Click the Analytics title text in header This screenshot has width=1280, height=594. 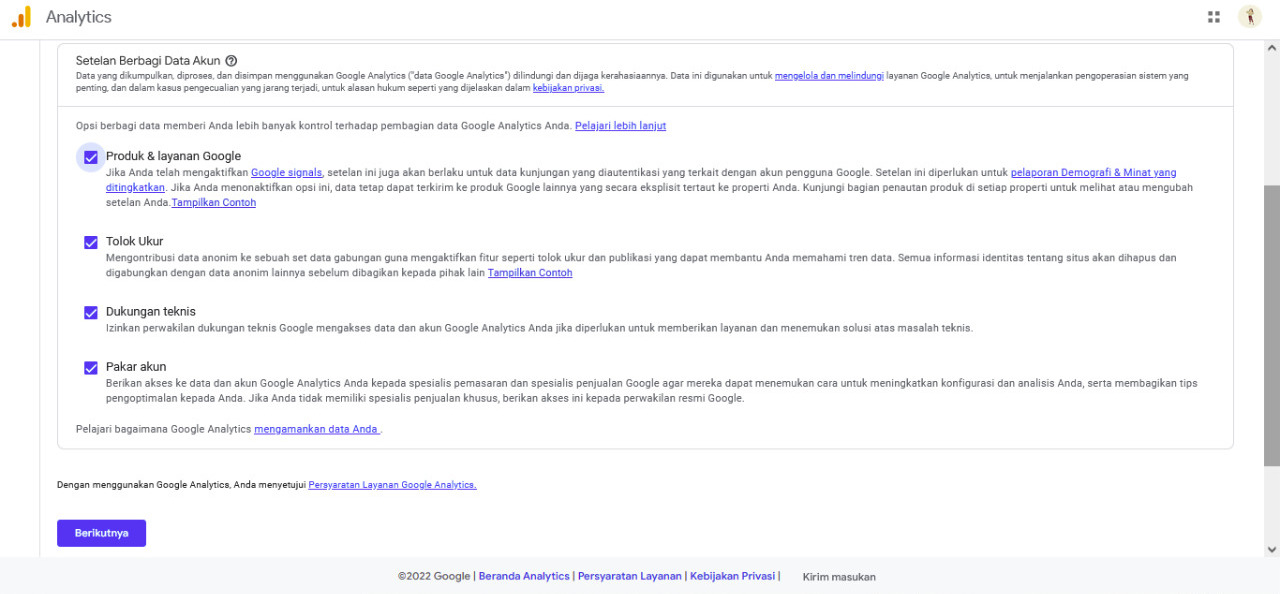[x=79, y=17]
